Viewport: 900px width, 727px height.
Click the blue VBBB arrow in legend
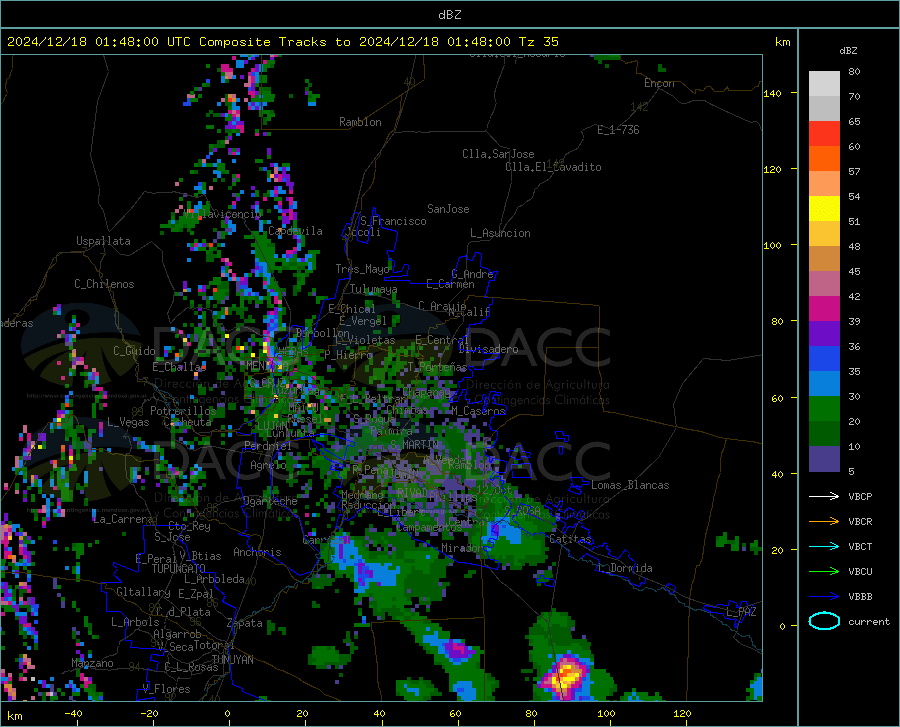824,597
